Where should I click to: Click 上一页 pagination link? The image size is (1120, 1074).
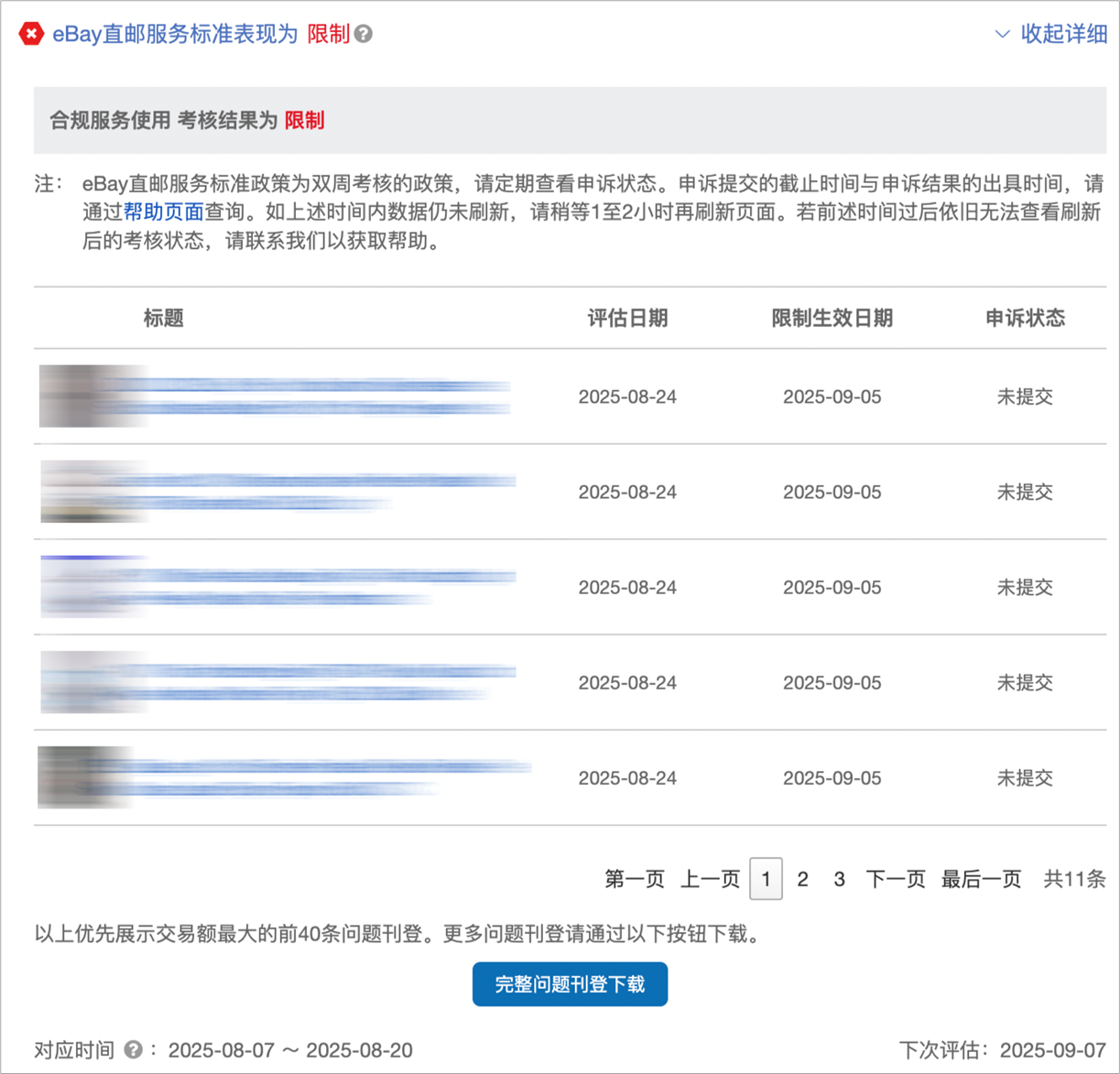(709, 880)
